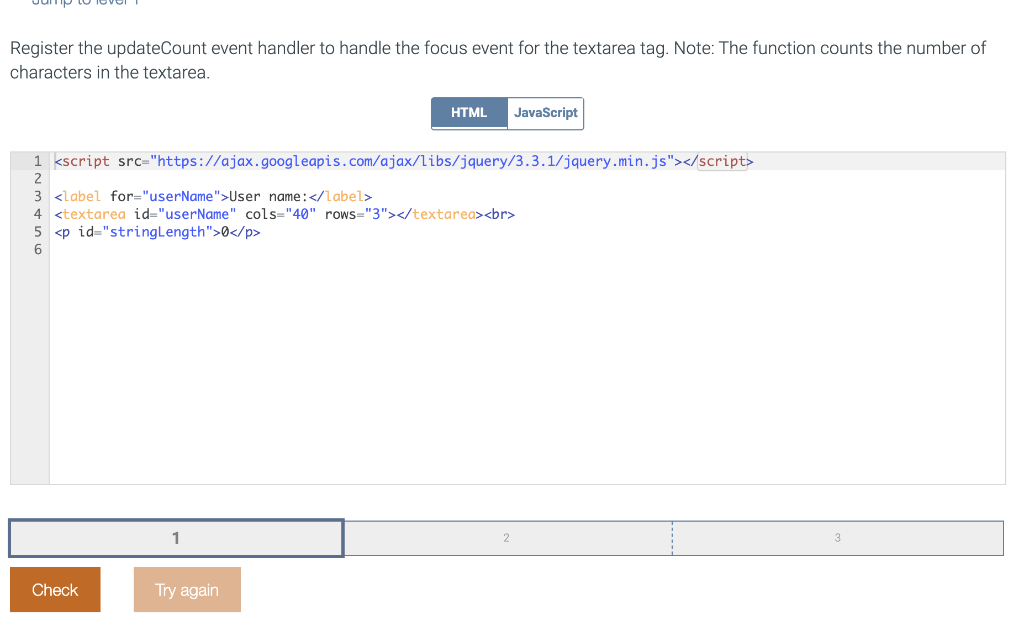Click line 1 containing the jQuery script tag
The image size is (1024, 641).
click(300, 160)
